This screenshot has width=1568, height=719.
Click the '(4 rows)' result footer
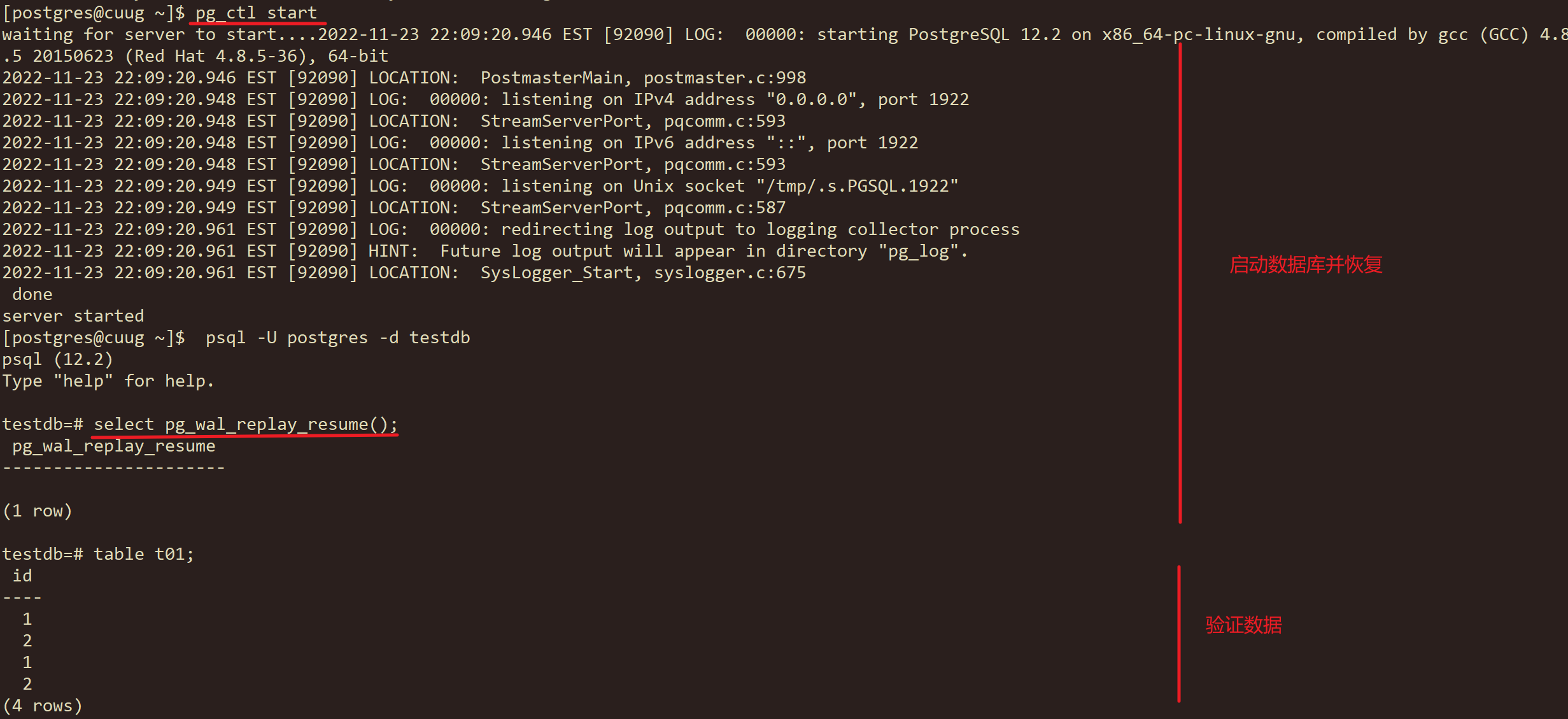coord(43,706)
